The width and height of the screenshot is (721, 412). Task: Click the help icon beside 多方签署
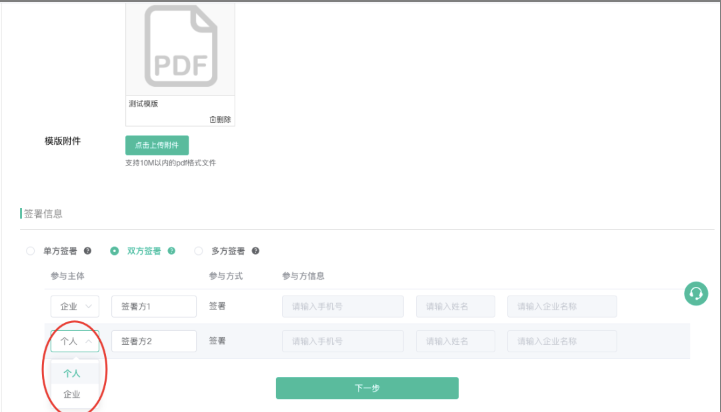tap(256, 251)
